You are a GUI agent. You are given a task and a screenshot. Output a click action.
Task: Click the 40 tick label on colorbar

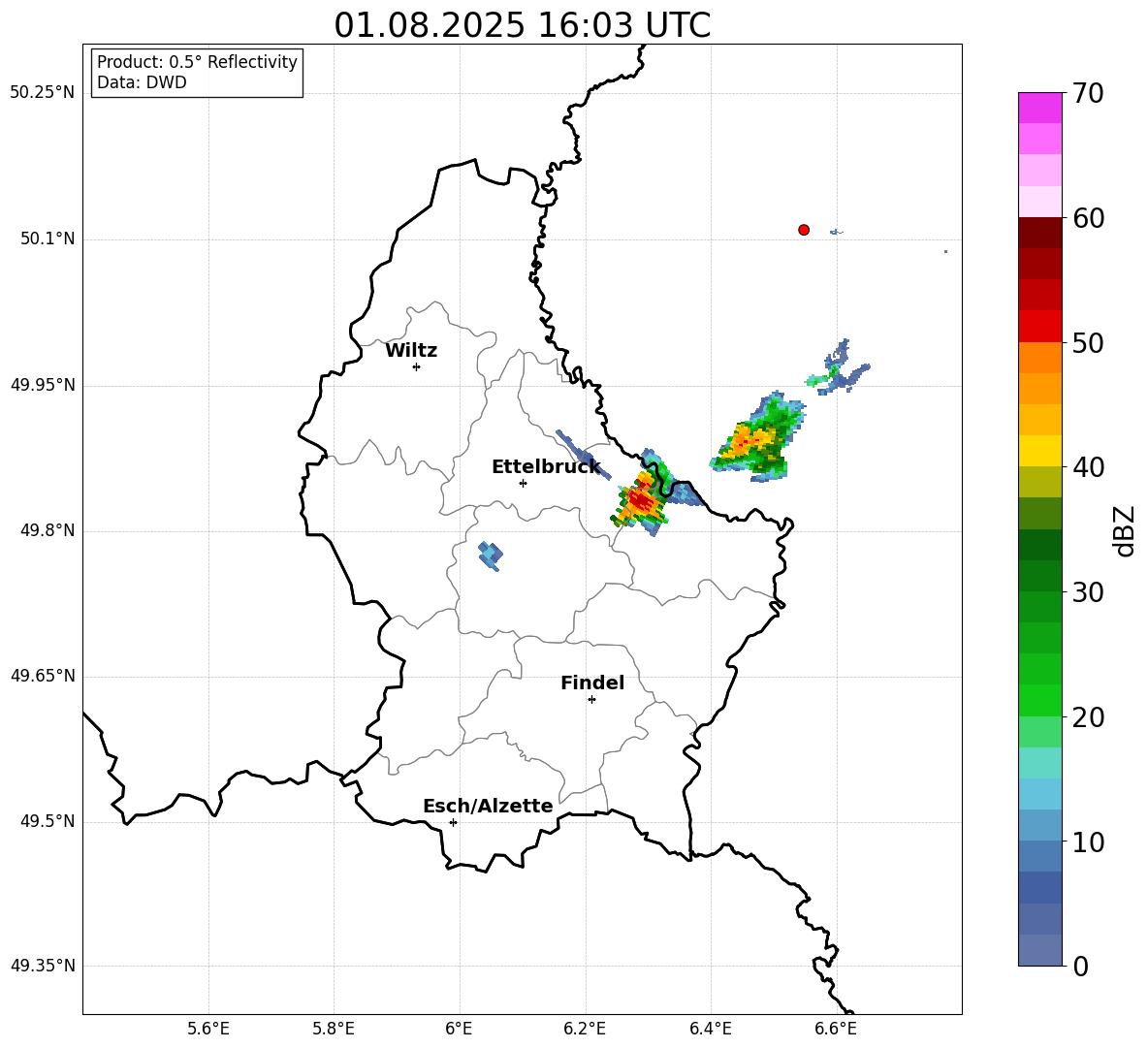1088,467
